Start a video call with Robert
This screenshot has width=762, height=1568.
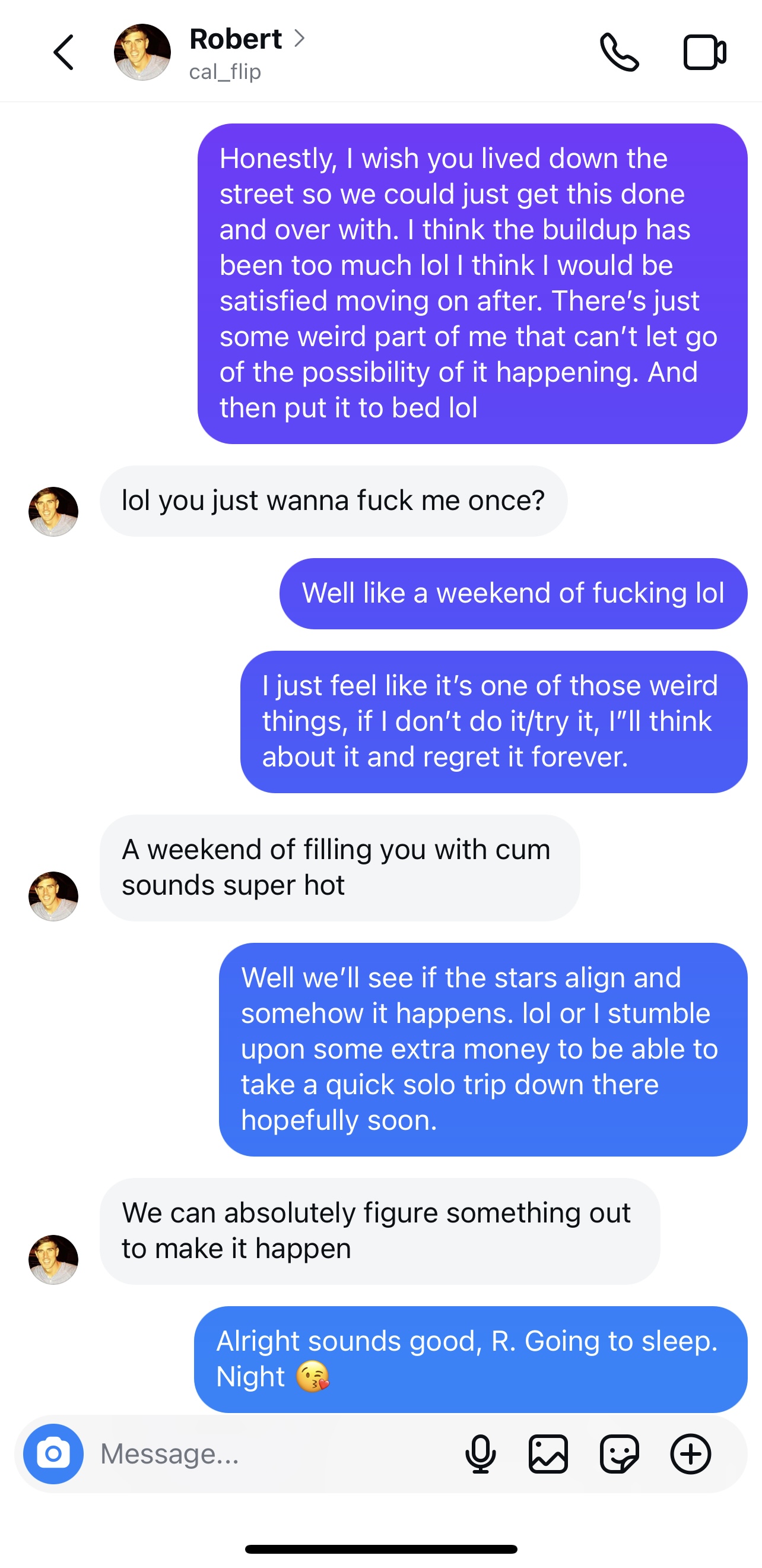pos(704,52)
